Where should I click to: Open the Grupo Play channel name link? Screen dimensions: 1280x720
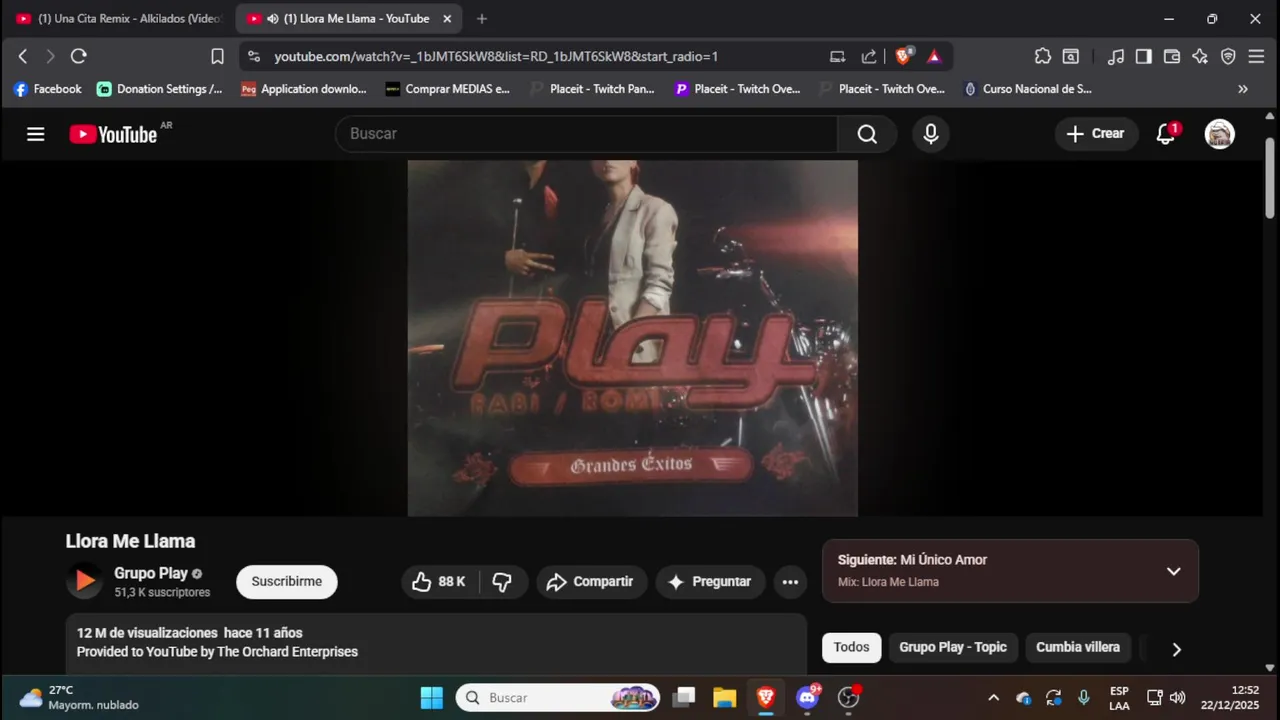(x=151, y=573)
